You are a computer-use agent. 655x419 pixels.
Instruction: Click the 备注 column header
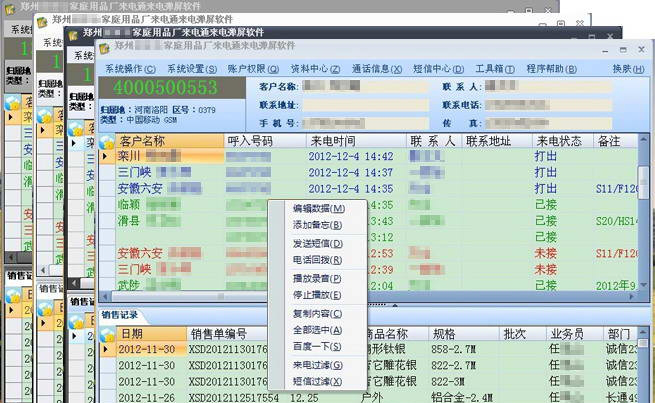pos(615,141)
